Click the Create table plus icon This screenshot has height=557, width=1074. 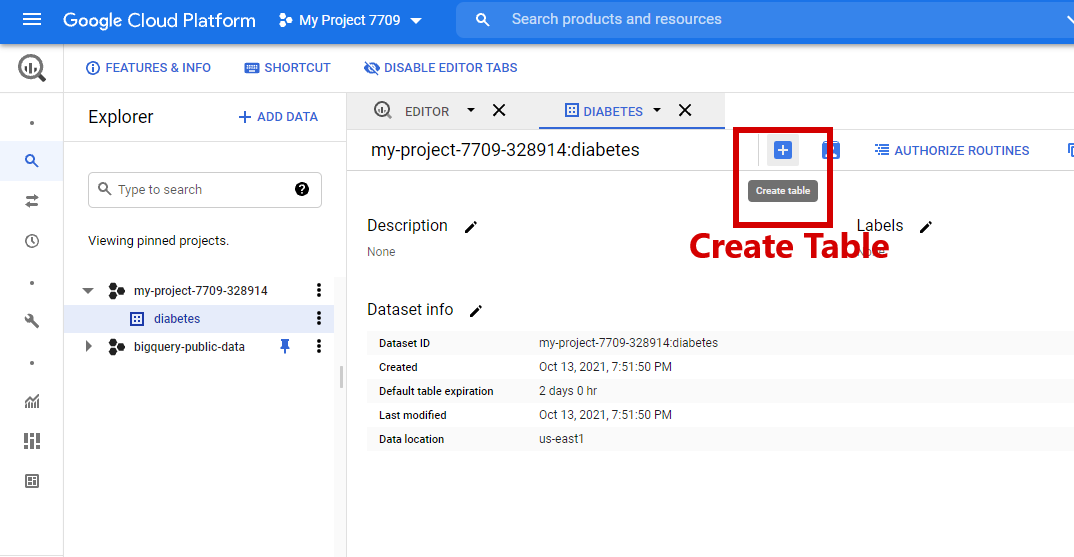783,150
